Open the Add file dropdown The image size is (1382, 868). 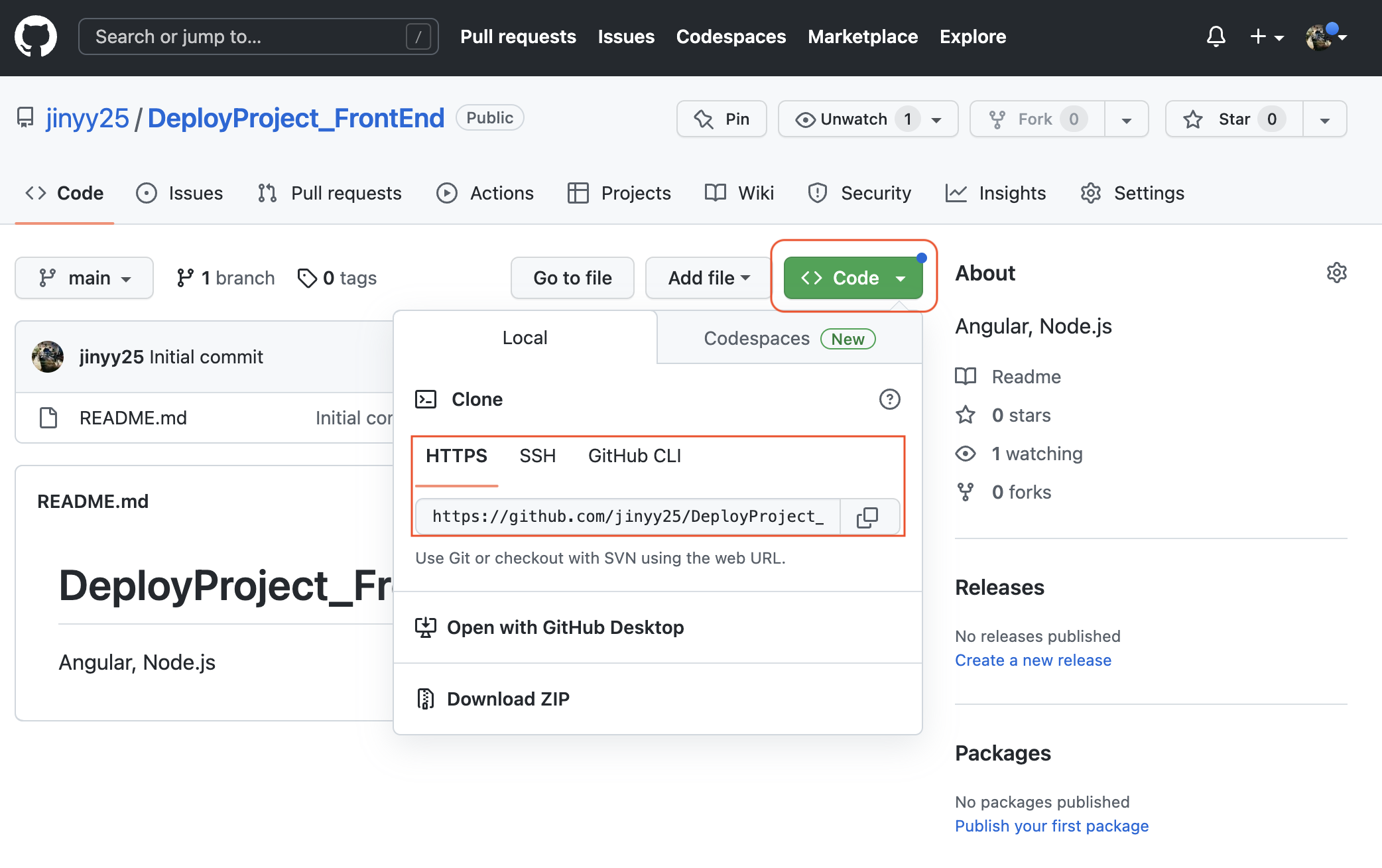(x=708, y=278)
